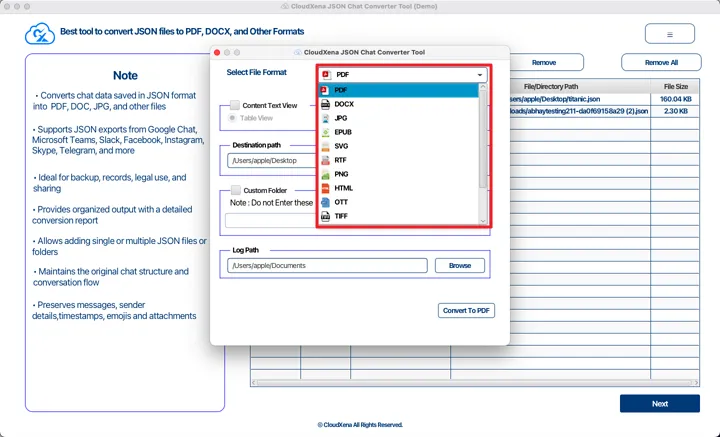Collapse the Select File Format dropdown arrow
This screenshot has height=437, width=720.
(480, 75)
